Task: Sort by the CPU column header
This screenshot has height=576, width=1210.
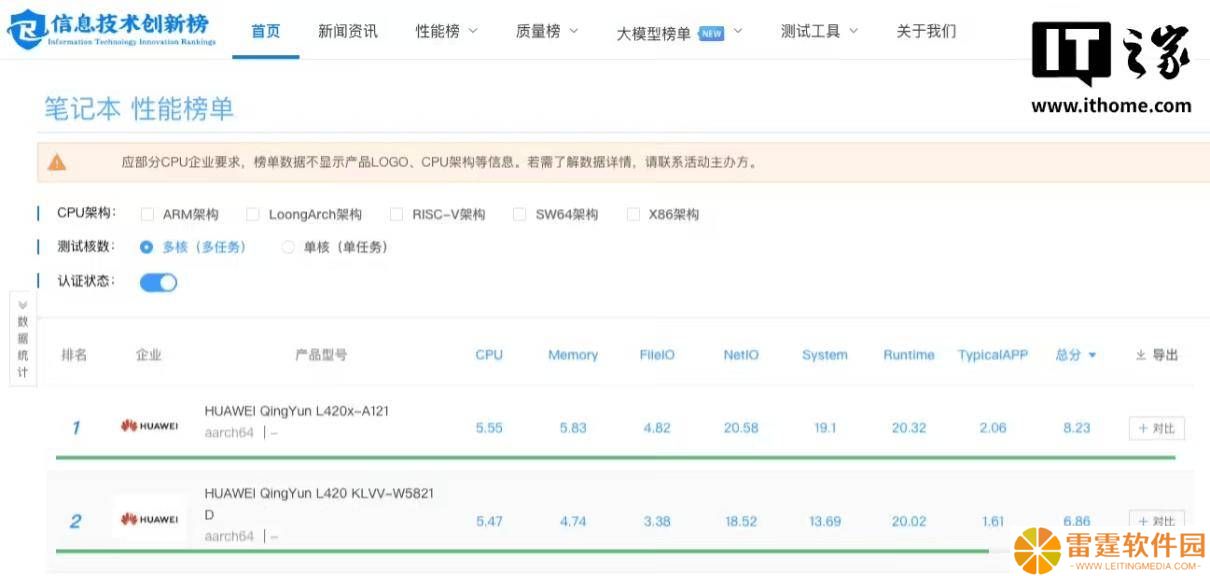Action: tap(489, 355)
